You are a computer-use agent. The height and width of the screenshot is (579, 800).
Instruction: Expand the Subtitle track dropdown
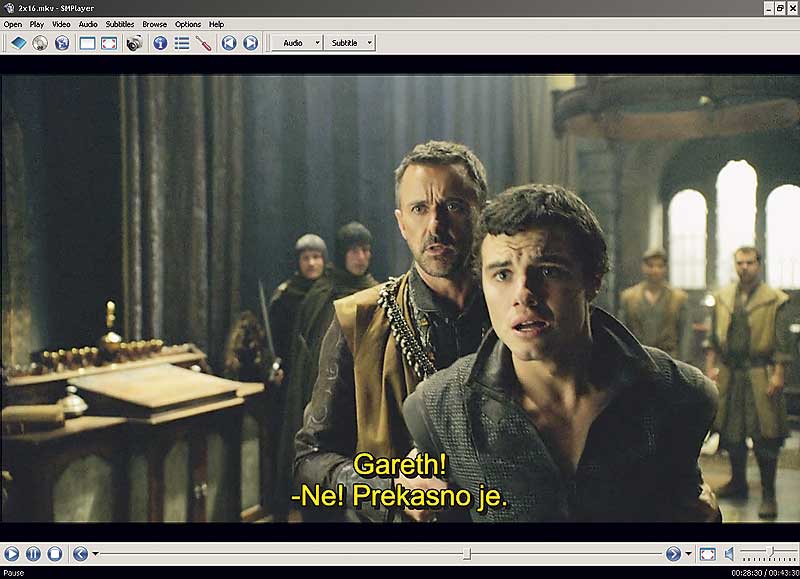(349, 43)
